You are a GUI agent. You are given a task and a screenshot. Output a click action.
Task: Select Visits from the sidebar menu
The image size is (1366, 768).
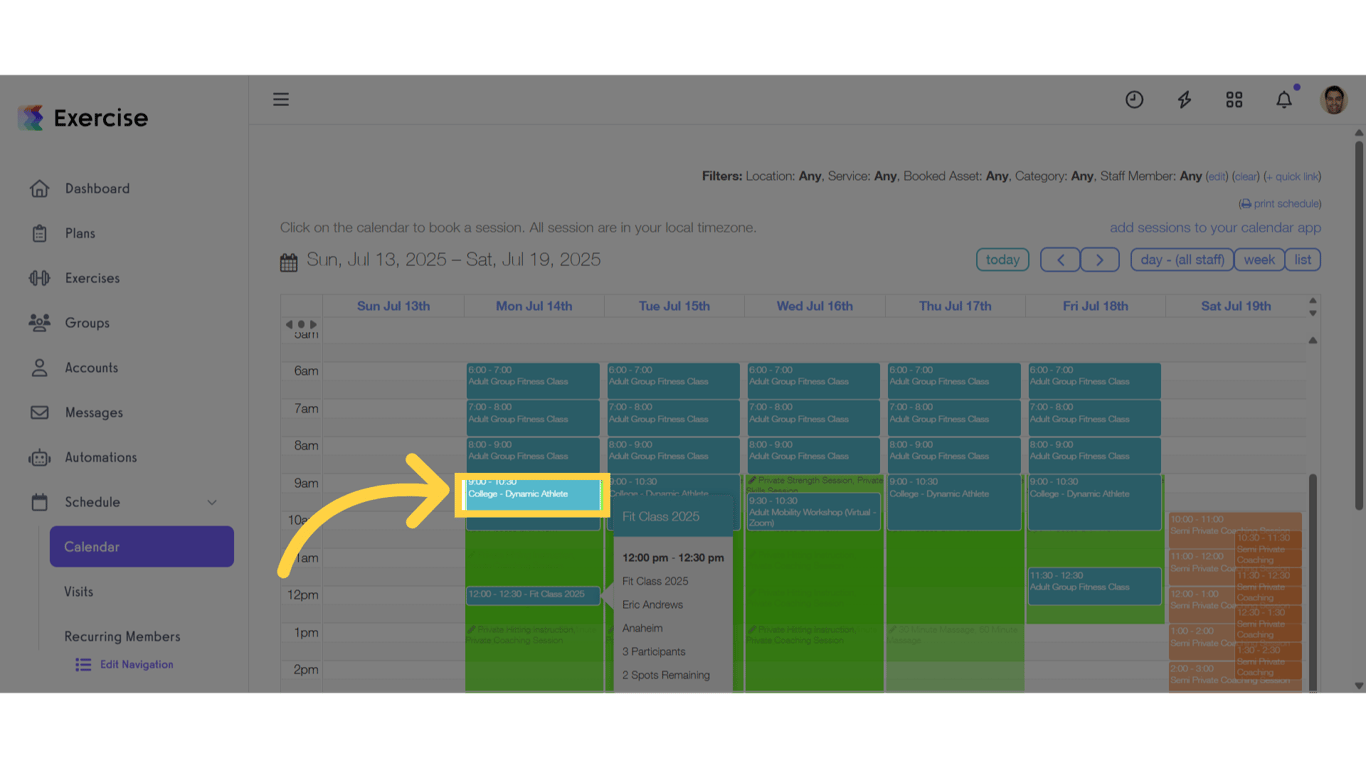[78, 591]
